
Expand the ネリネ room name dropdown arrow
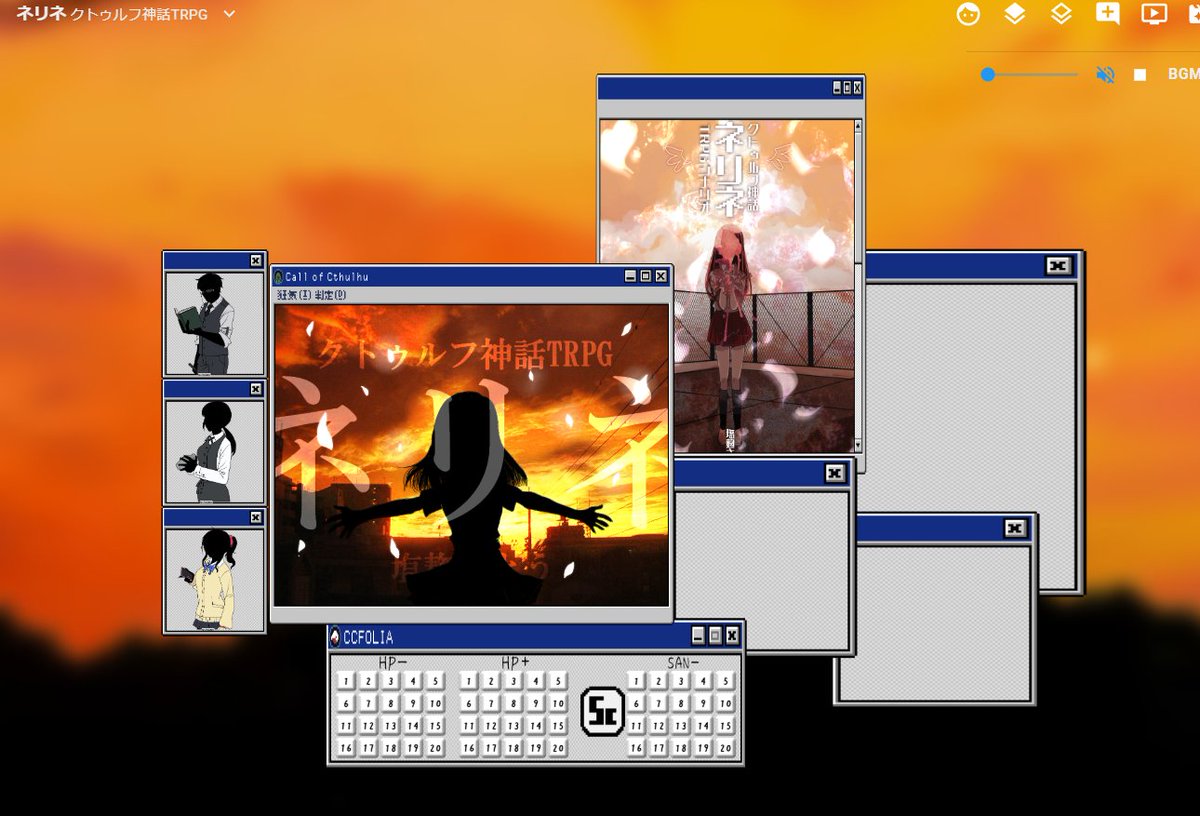[229, 14]
